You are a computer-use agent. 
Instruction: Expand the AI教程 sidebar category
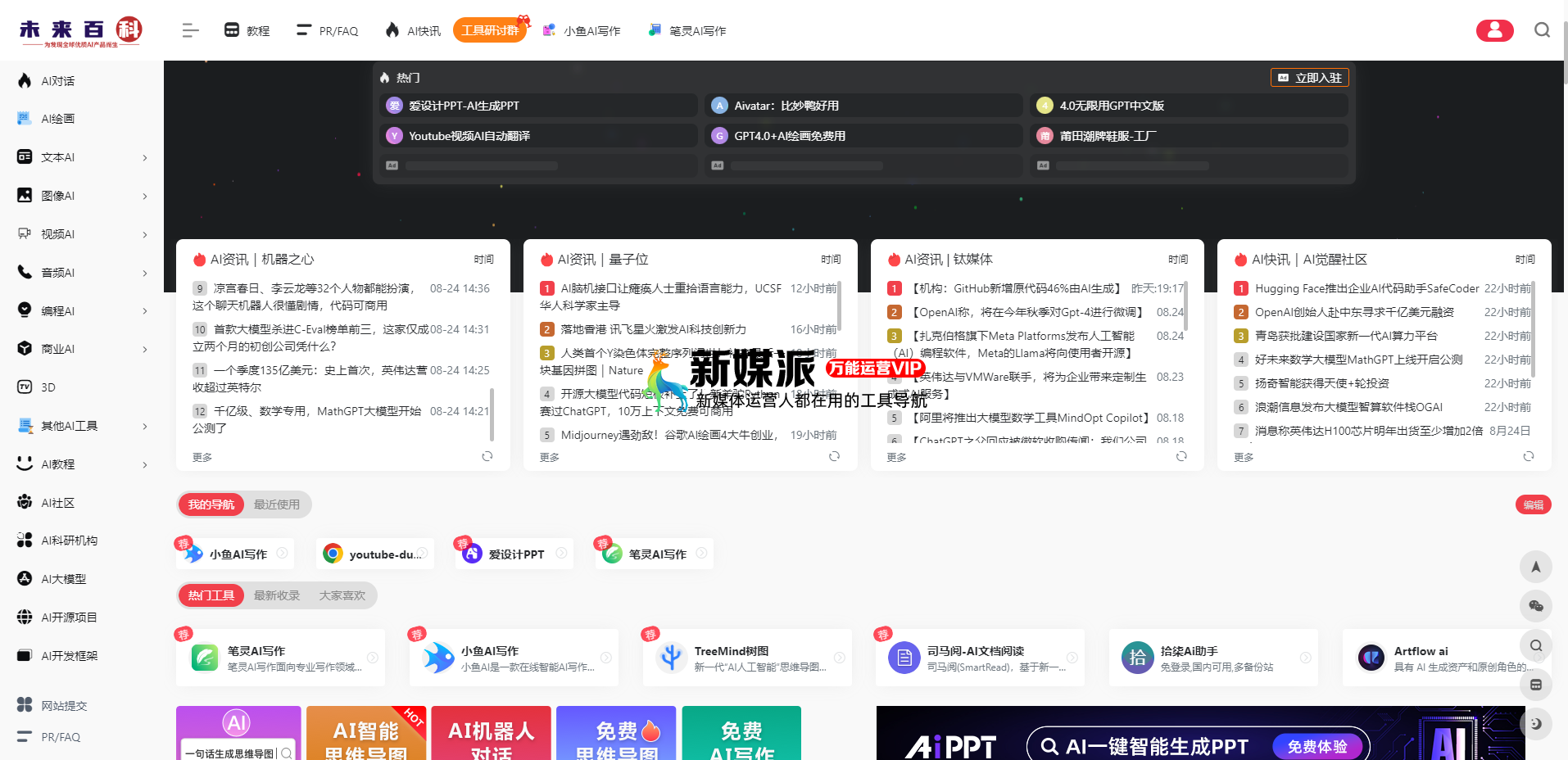[x=145, y=464]
